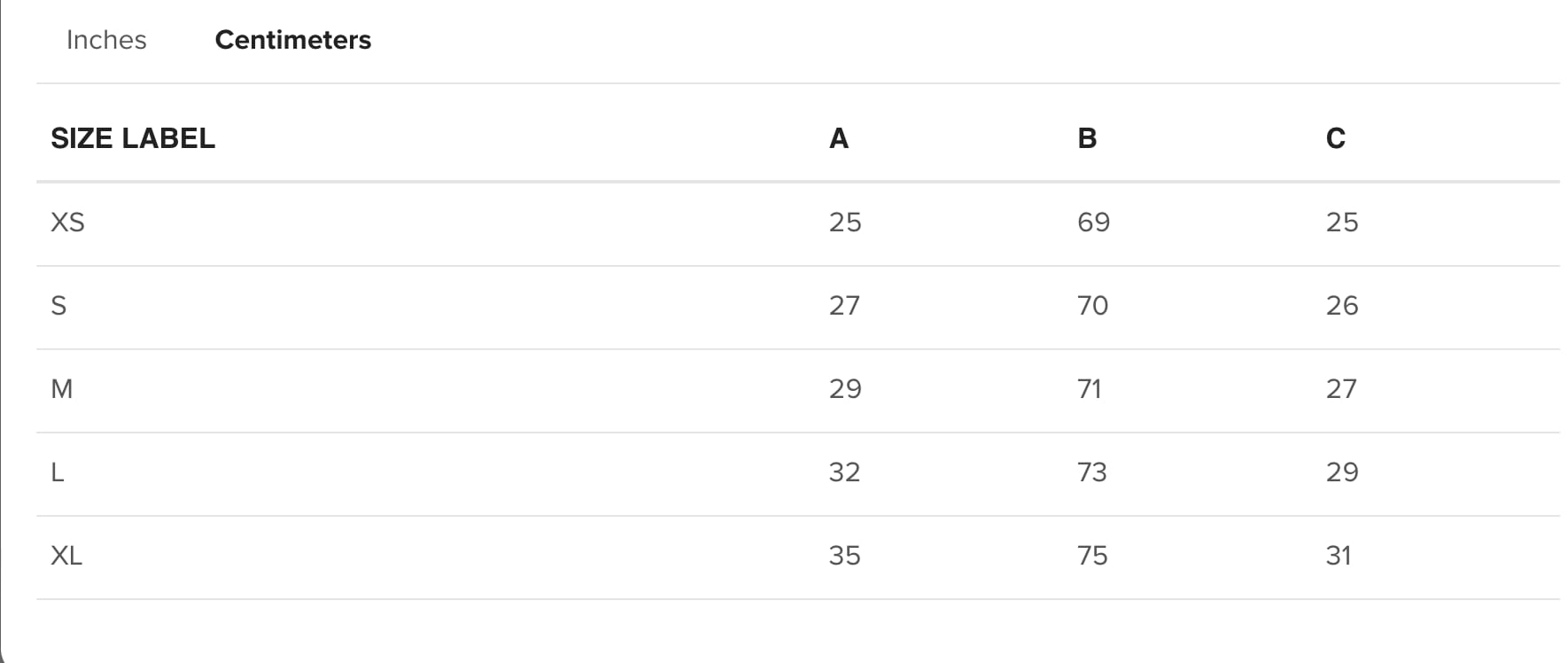Click the column B header

click(1087, 138)
